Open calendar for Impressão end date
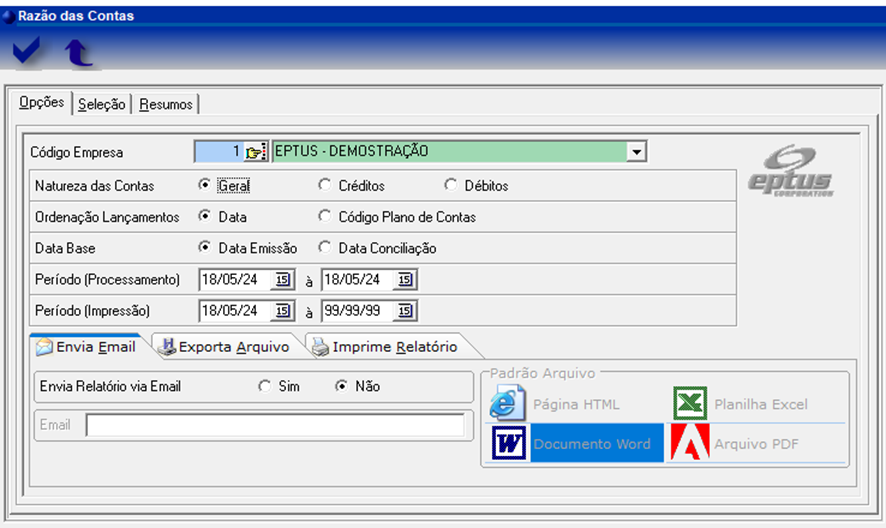 pyautogui.click(x=405, y=311)
